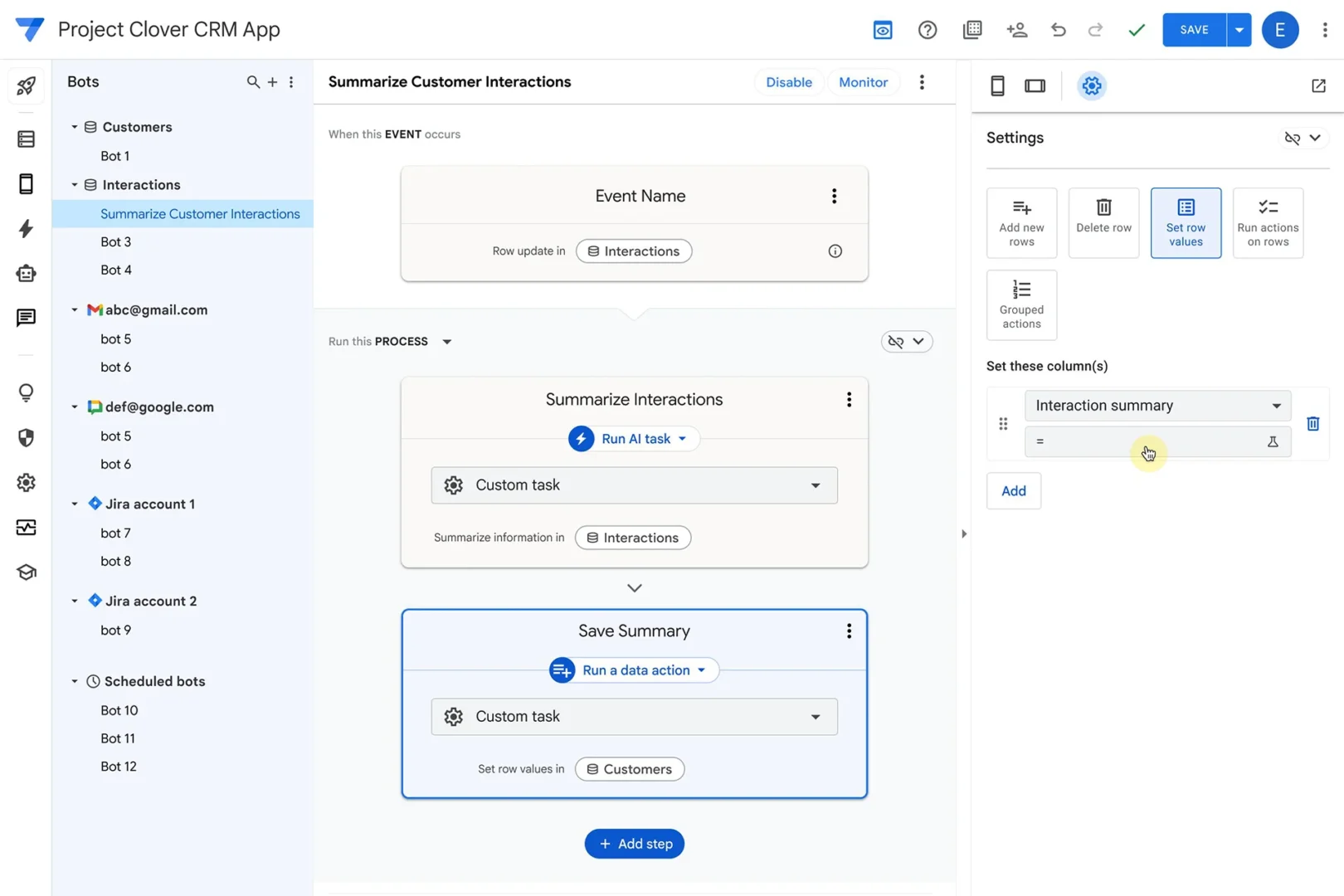Click the Add step button
The width and height of the screenshot is (1344, 896).
(x=634, y=844)
